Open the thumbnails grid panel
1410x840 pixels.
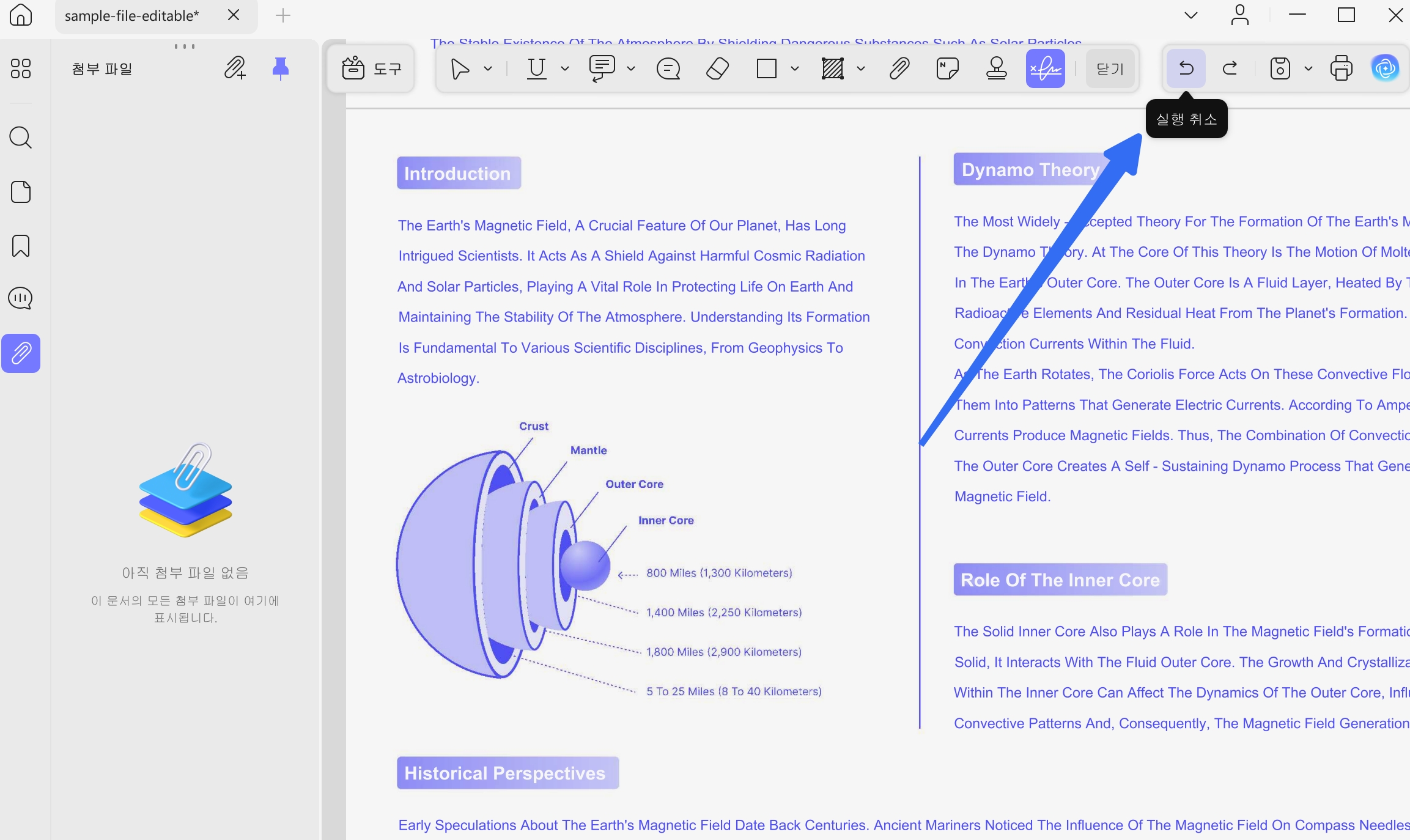click(21, 68)
